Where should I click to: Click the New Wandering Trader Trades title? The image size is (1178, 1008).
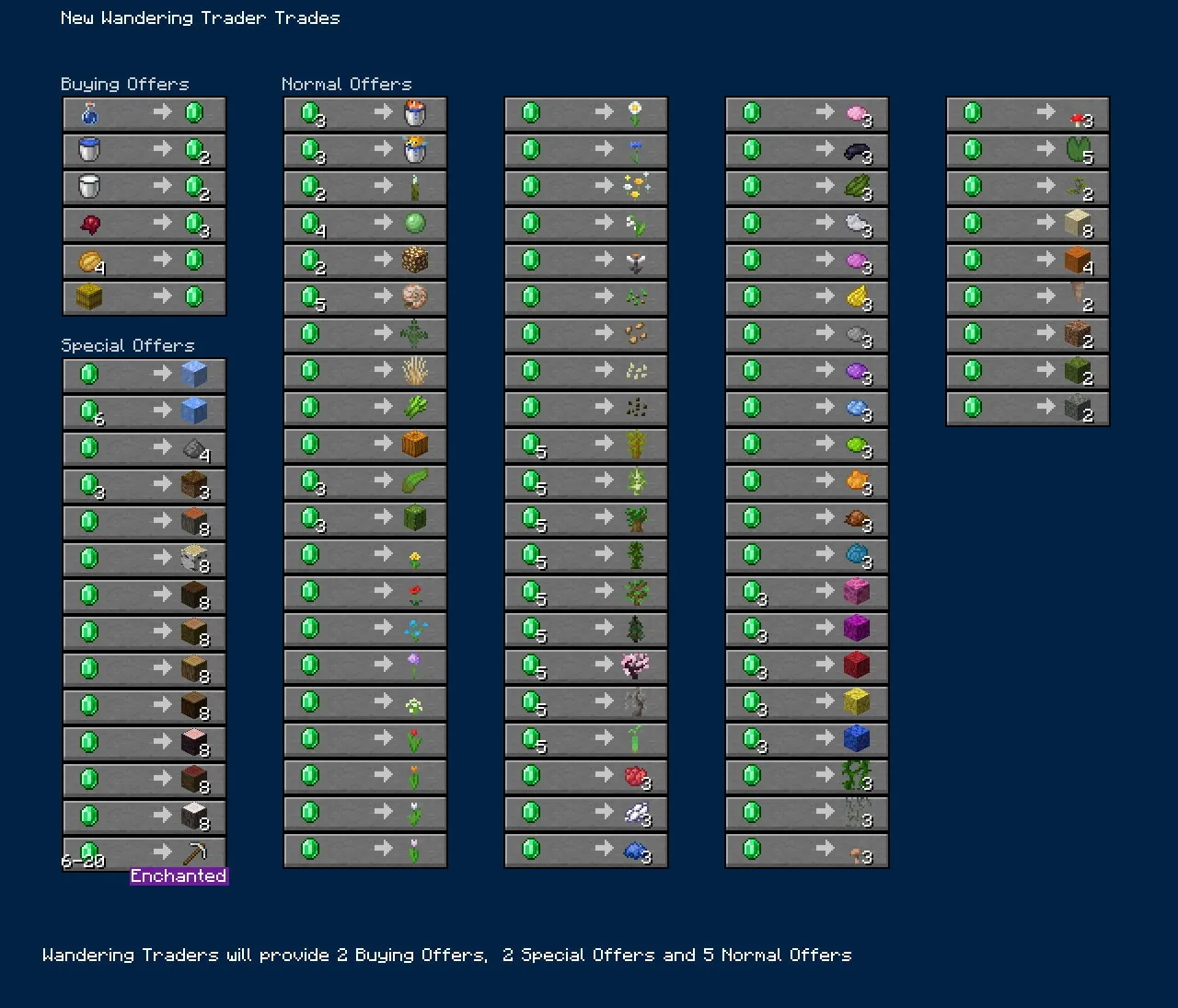200,17
